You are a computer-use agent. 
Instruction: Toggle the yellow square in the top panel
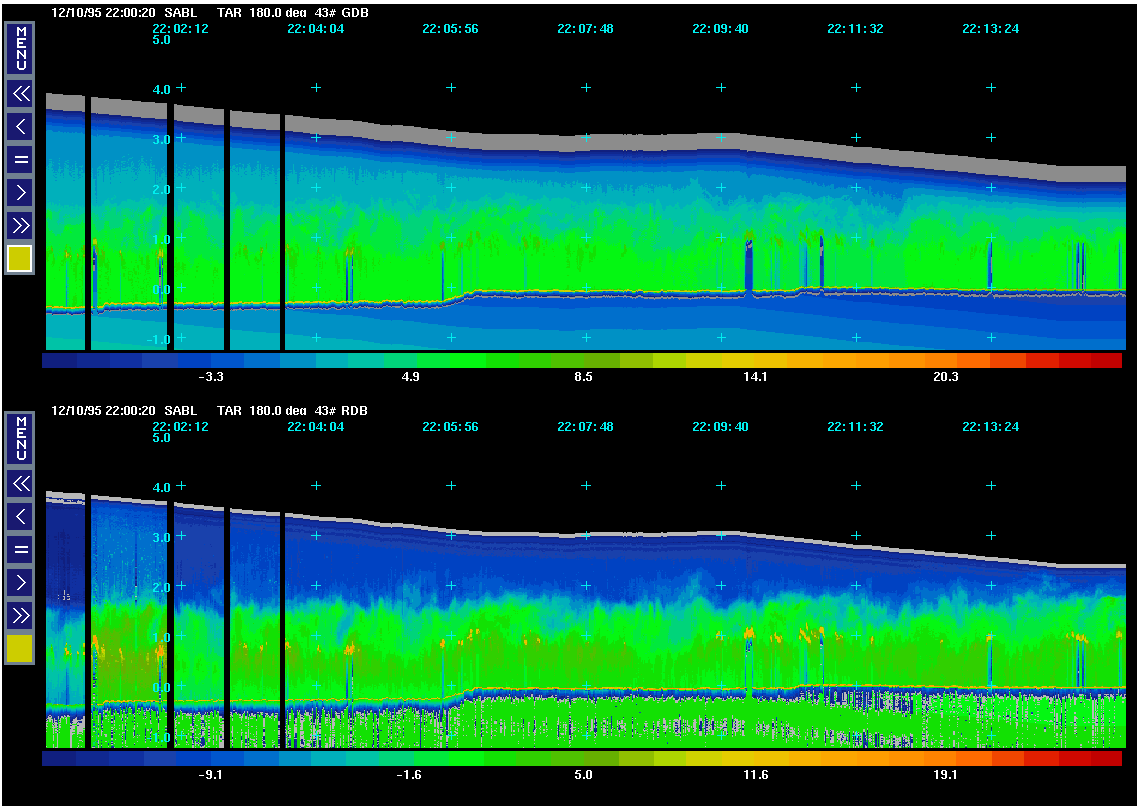click(x=20, y=259)
